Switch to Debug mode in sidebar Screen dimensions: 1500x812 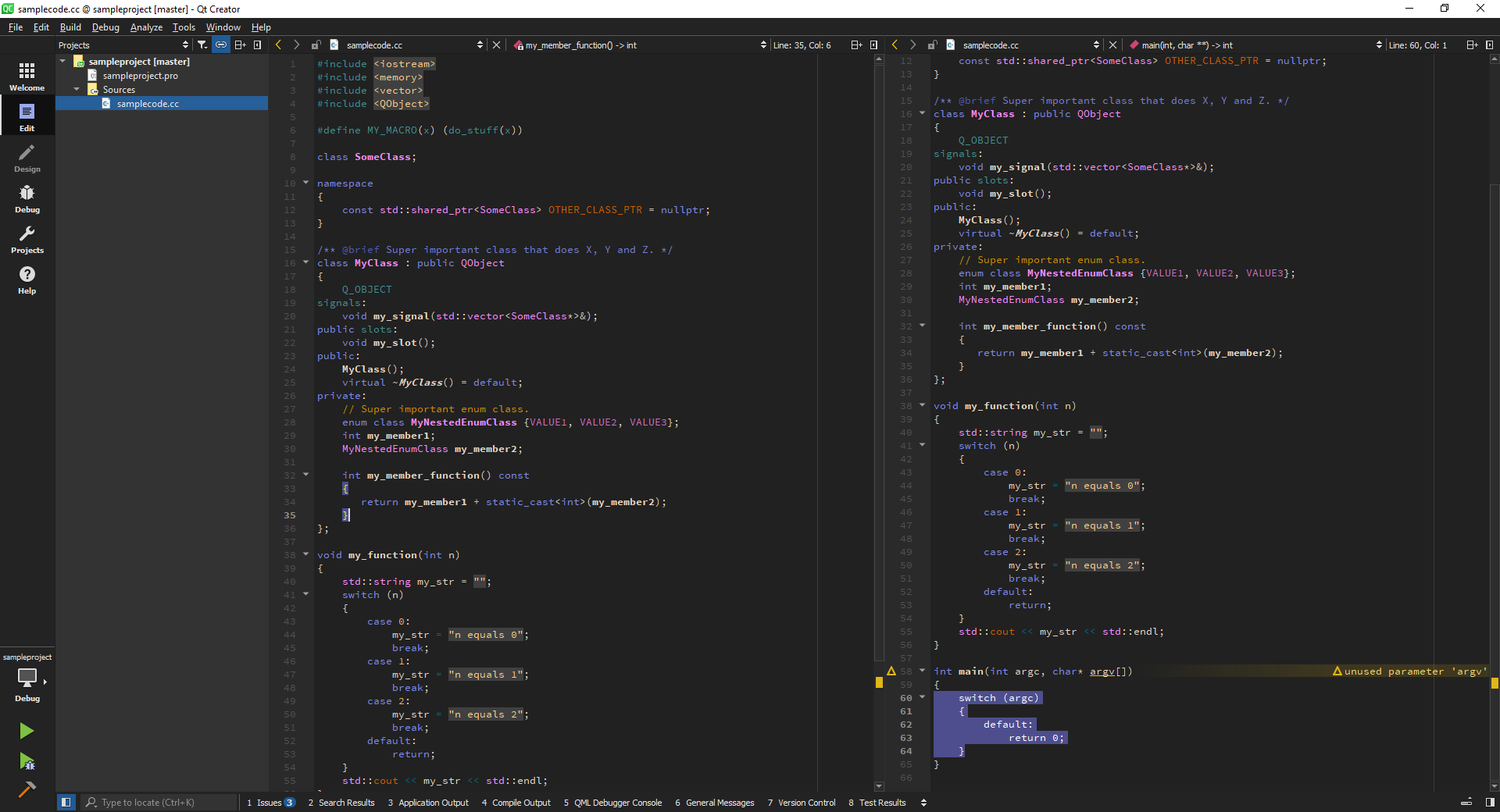pyautogui.click(x=27, y=198)
